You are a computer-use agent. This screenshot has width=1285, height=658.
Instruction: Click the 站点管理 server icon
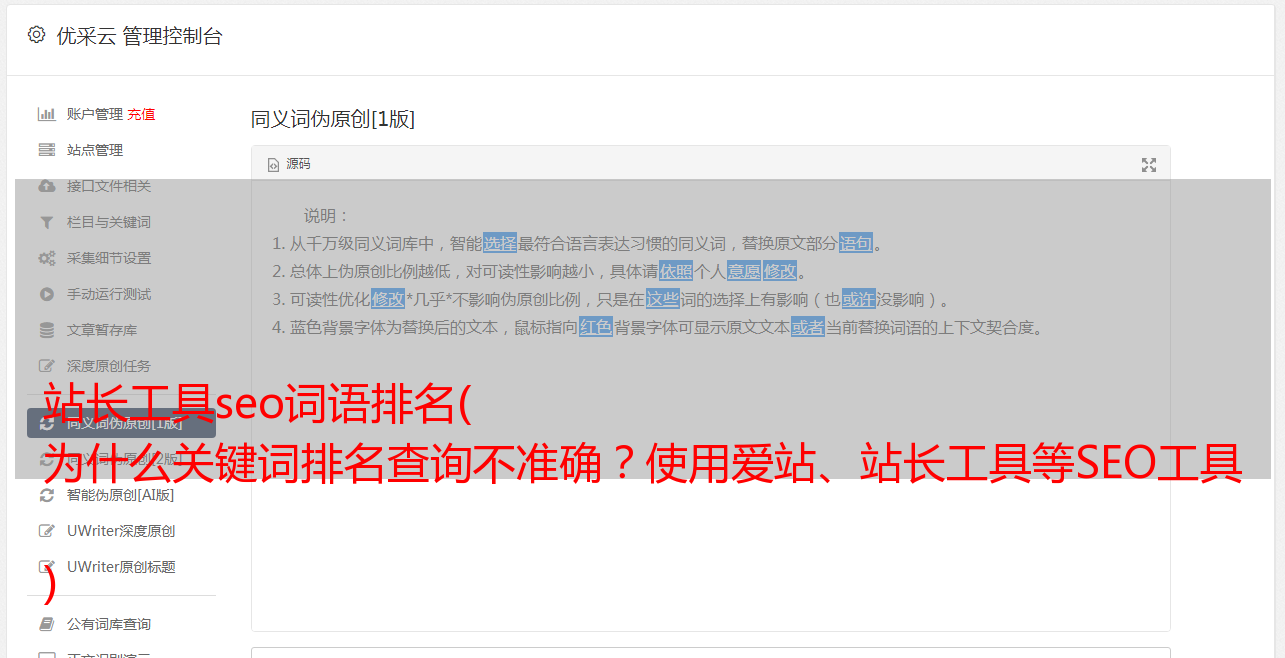pyautogui.click(x=46, y=150)
